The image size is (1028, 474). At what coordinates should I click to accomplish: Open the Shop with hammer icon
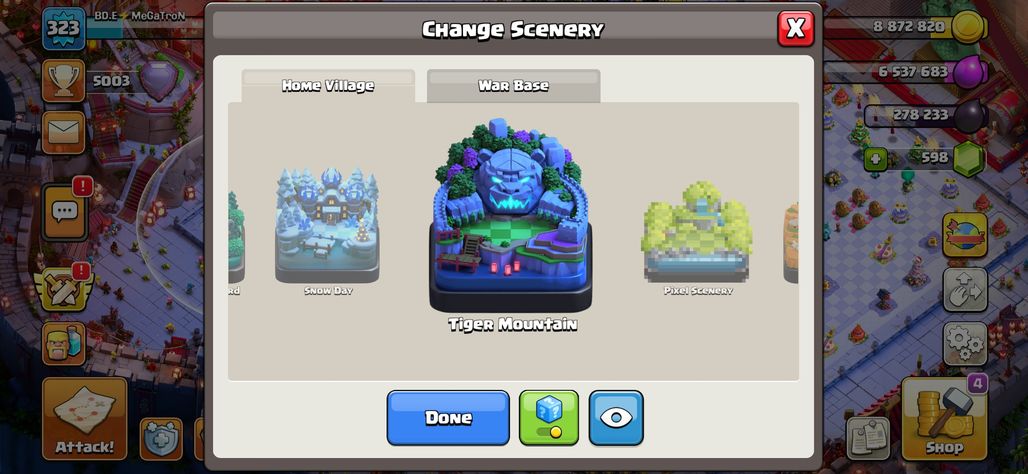(944, 418)
